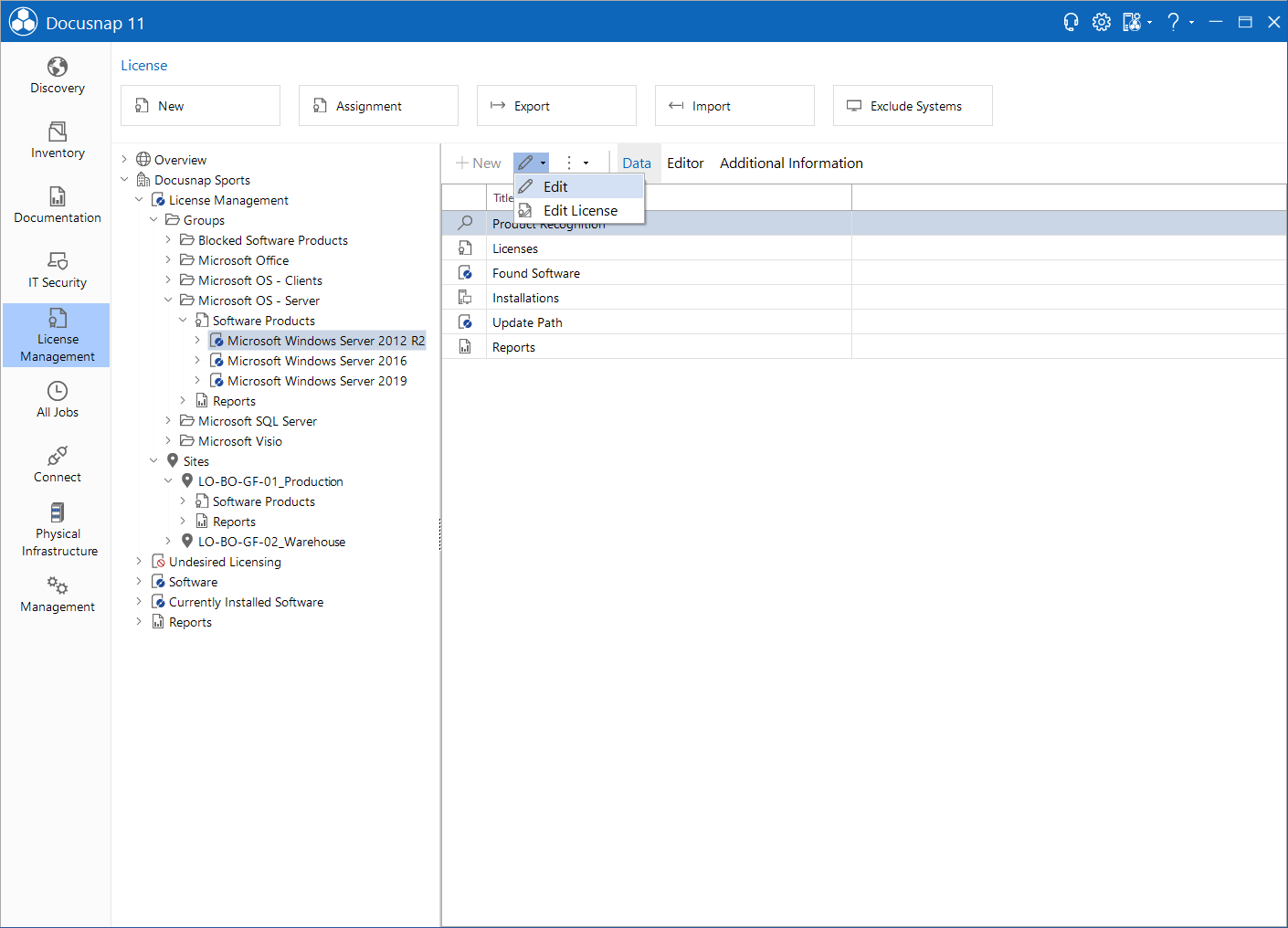
Task: Click the Exclude Systems button
Action: click(x=913, y=105)
